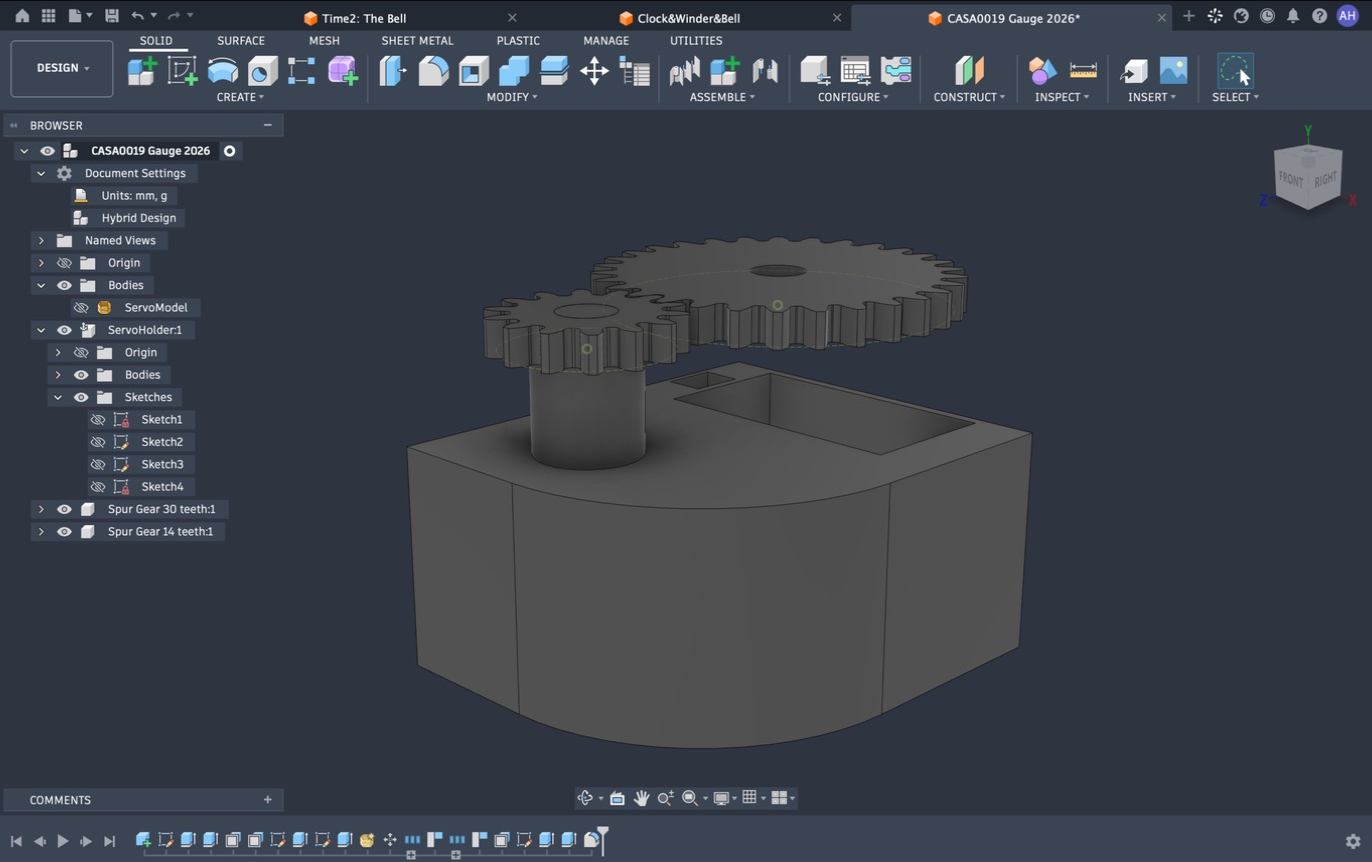
Task: Click the timeline end marker
Action: coord(603,838)
